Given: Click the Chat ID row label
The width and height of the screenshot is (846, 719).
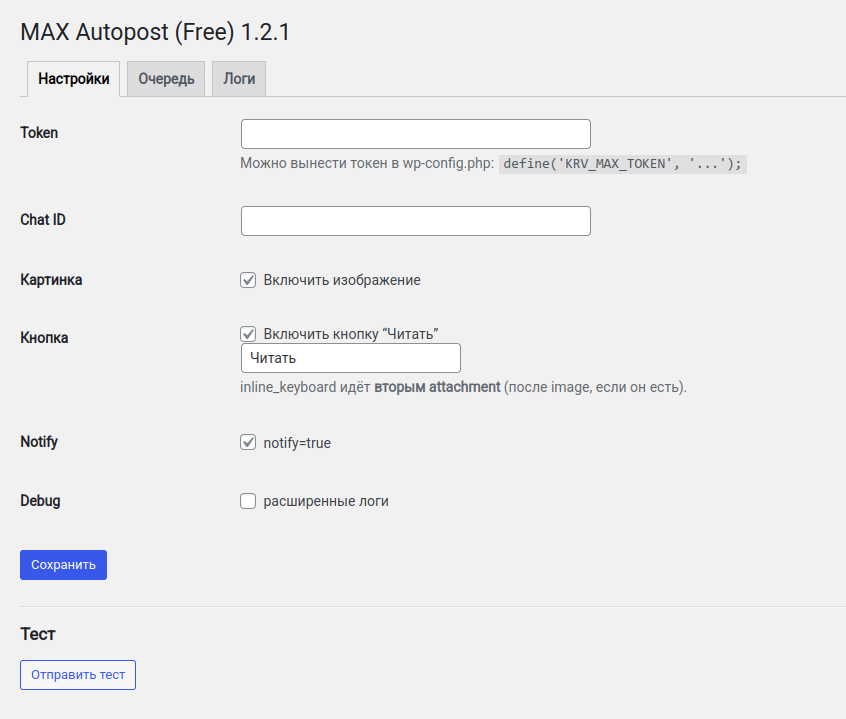Looking at the screenshot, I should pos(43,220).
